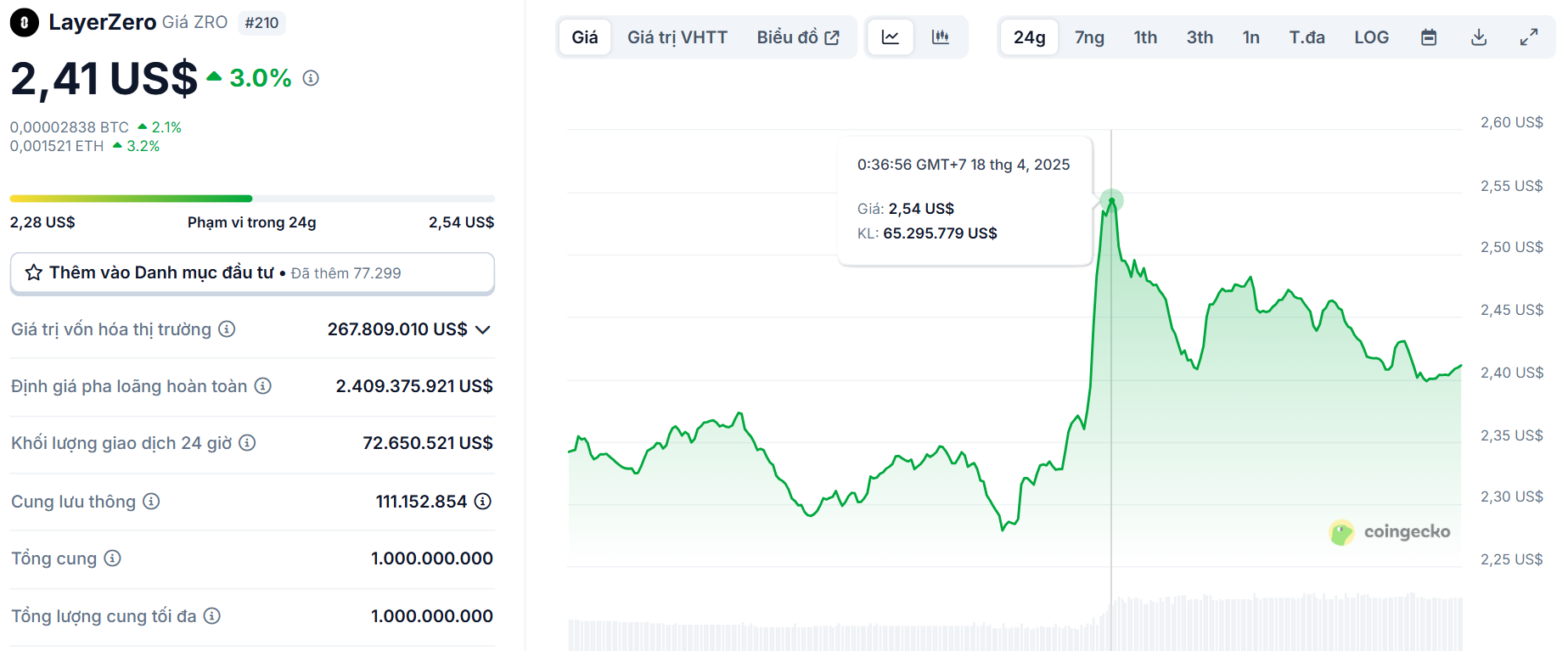Switch to line chart view icon
The width and height of the screenshot is (1568, 651).
891,37
